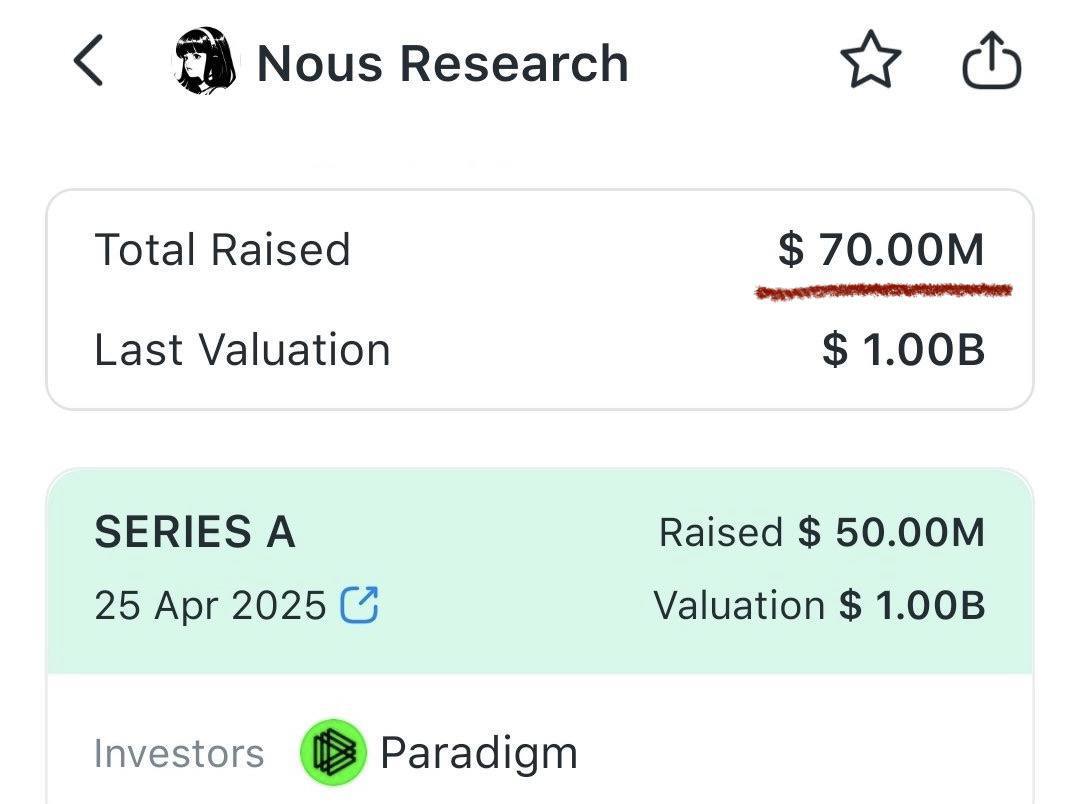
Task: Tap the 25 Apr 2025 round date
Action: [x=210, y=606]
